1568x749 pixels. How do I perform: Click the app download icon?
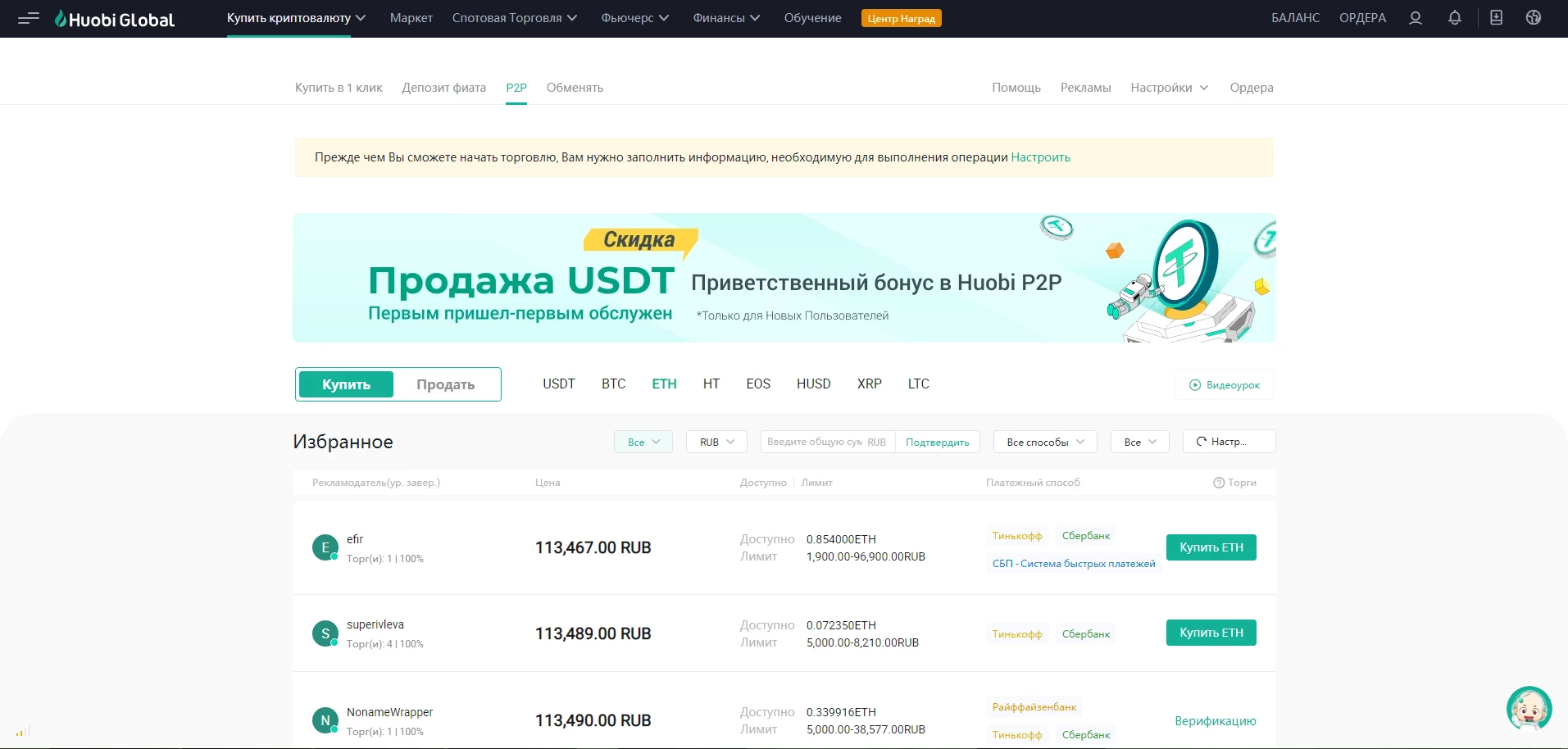click(1497, 18)
